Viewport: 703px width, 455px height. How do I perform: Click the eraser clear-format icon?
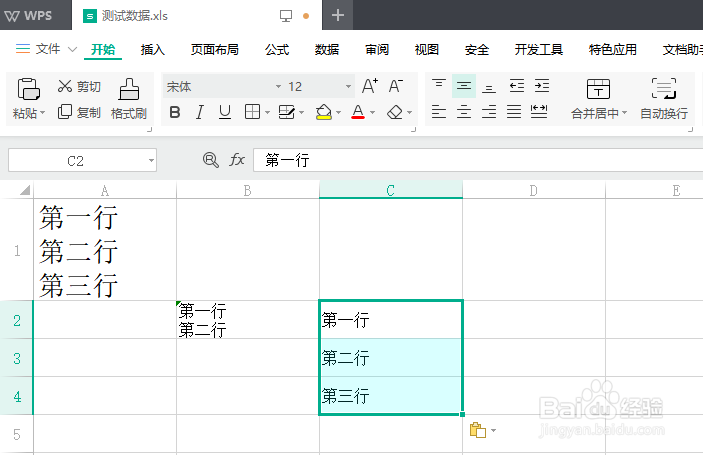[x=395, y=112]
